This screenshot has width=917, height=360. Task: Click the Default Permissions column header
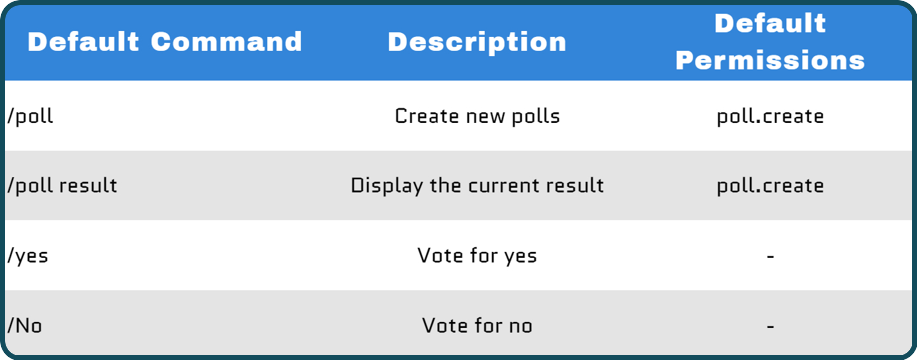770,42
